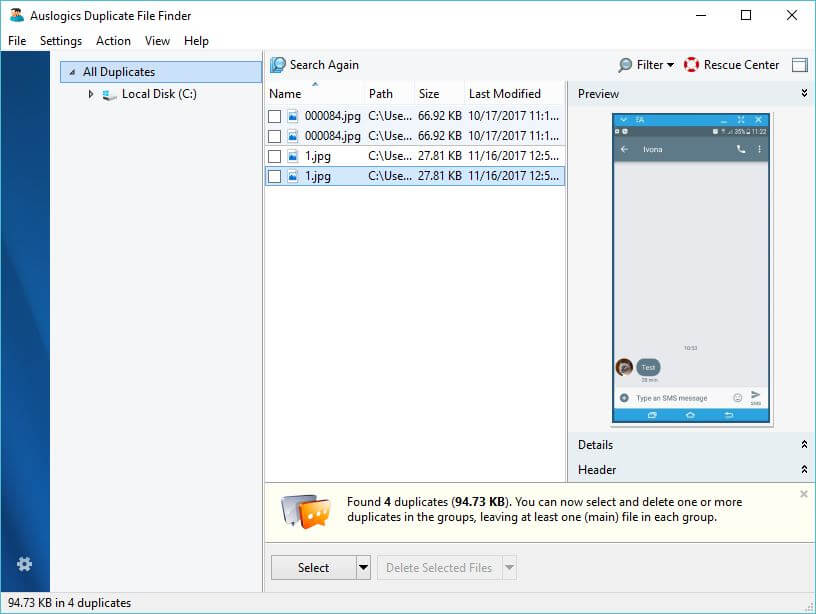
Task: Open the Settings menu
Action: click(x=61, y=41)
